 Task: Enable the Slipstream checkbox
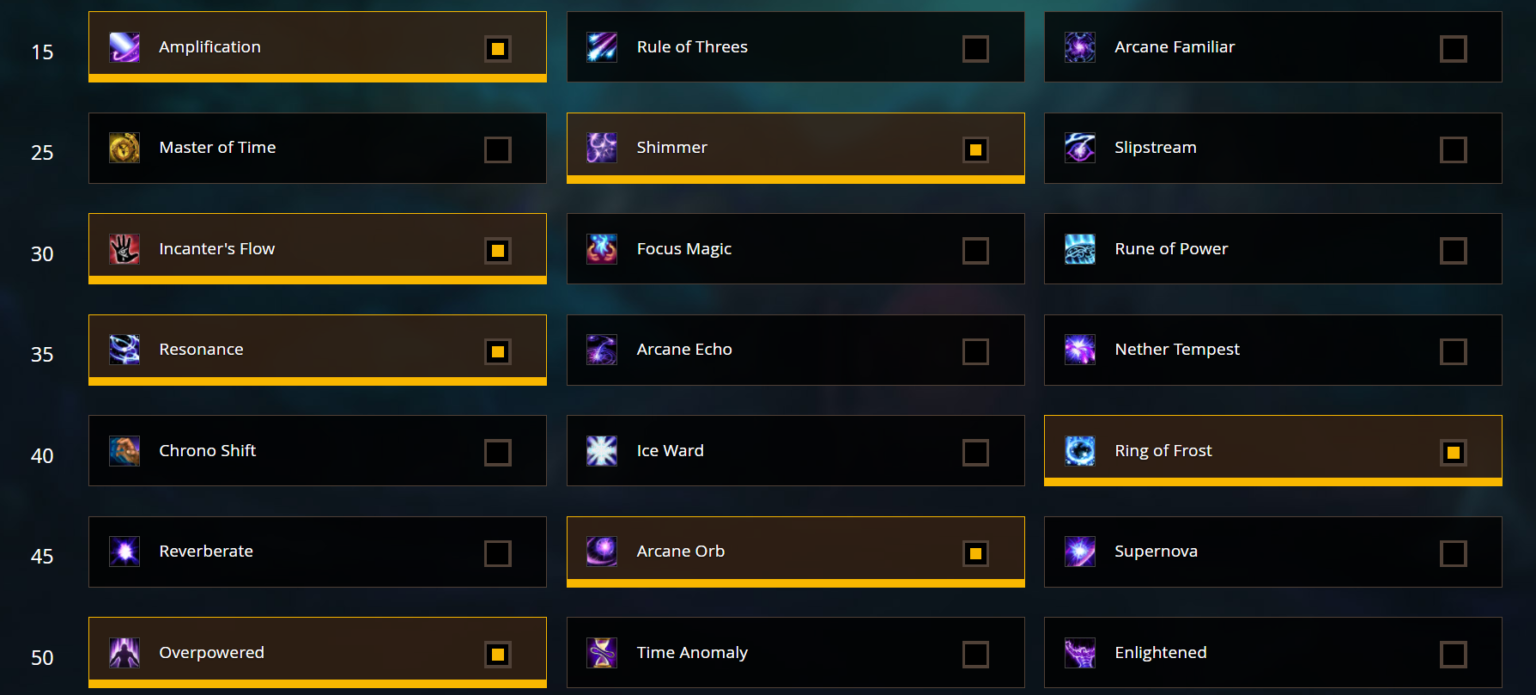pos(1453,150)
